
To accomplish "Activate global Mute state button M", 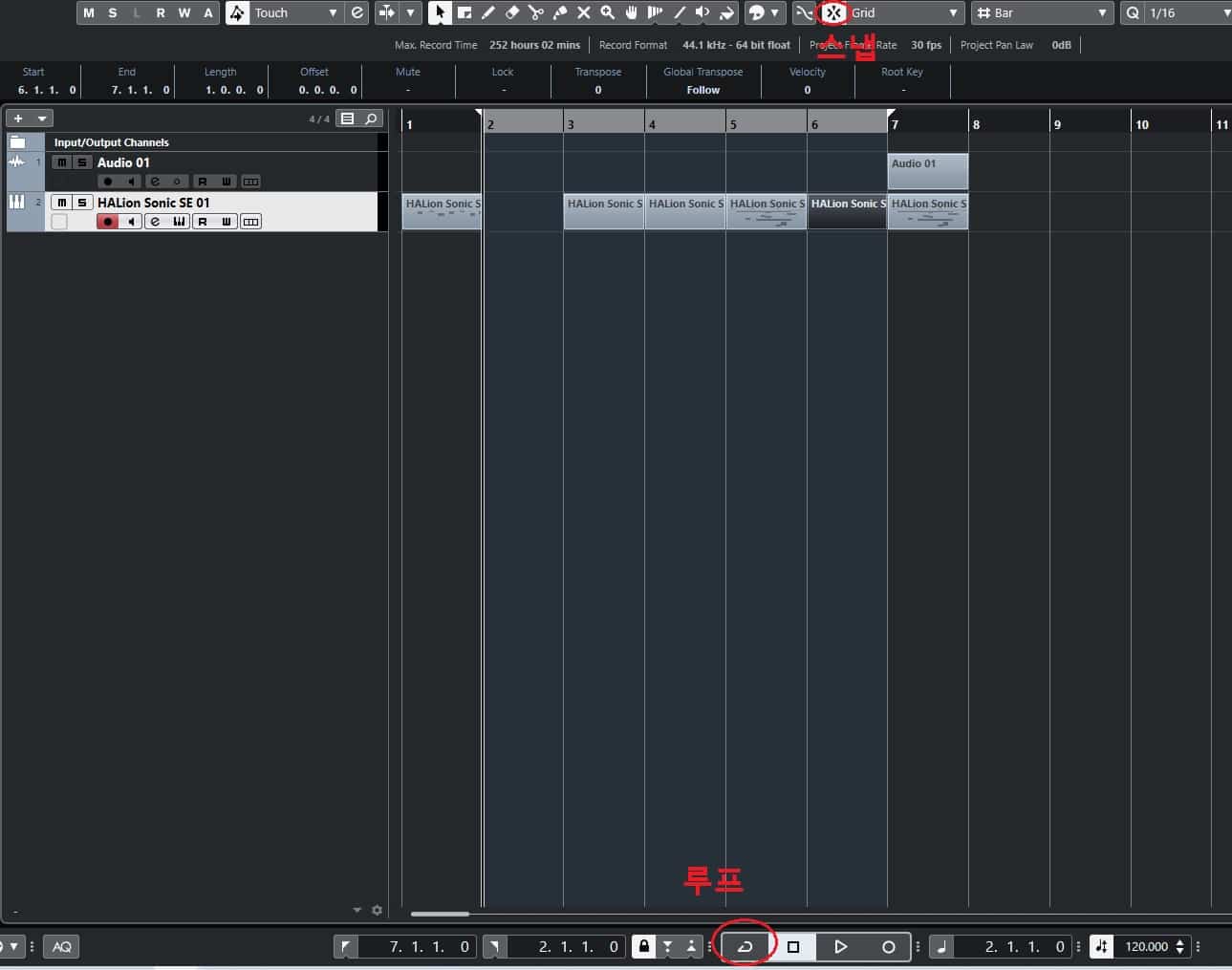I will click(89, 12).
